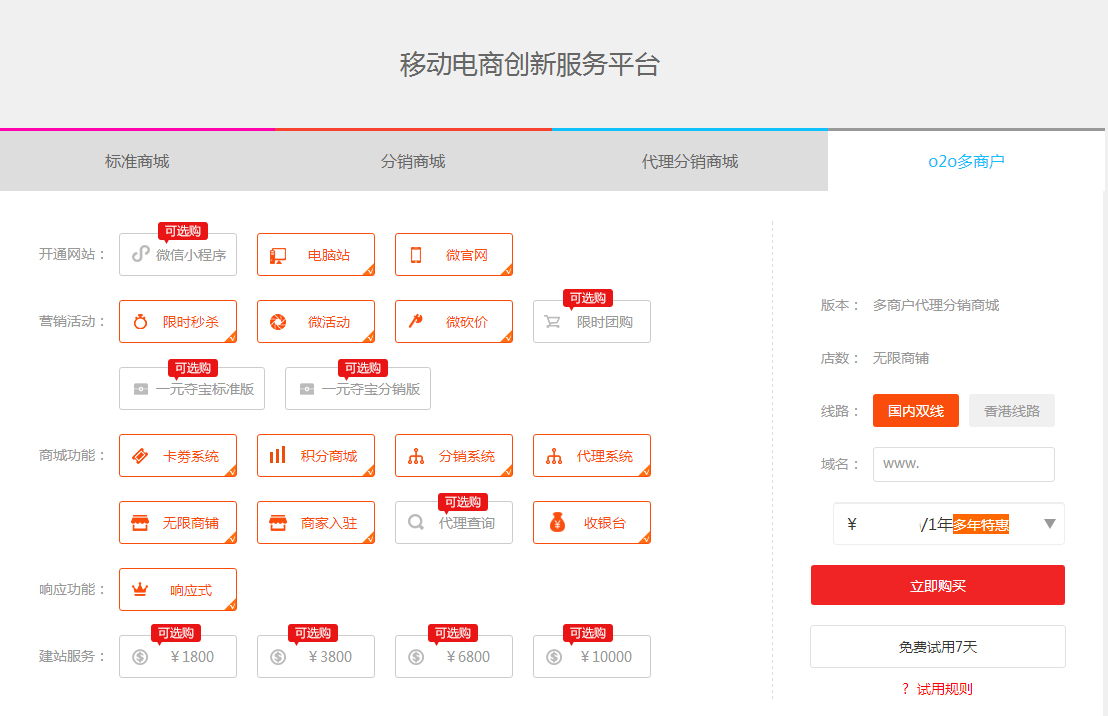Viewport: 1108px width, 716px height.
Task: Select the ¥3800 site building service
Action: (315, 657)
